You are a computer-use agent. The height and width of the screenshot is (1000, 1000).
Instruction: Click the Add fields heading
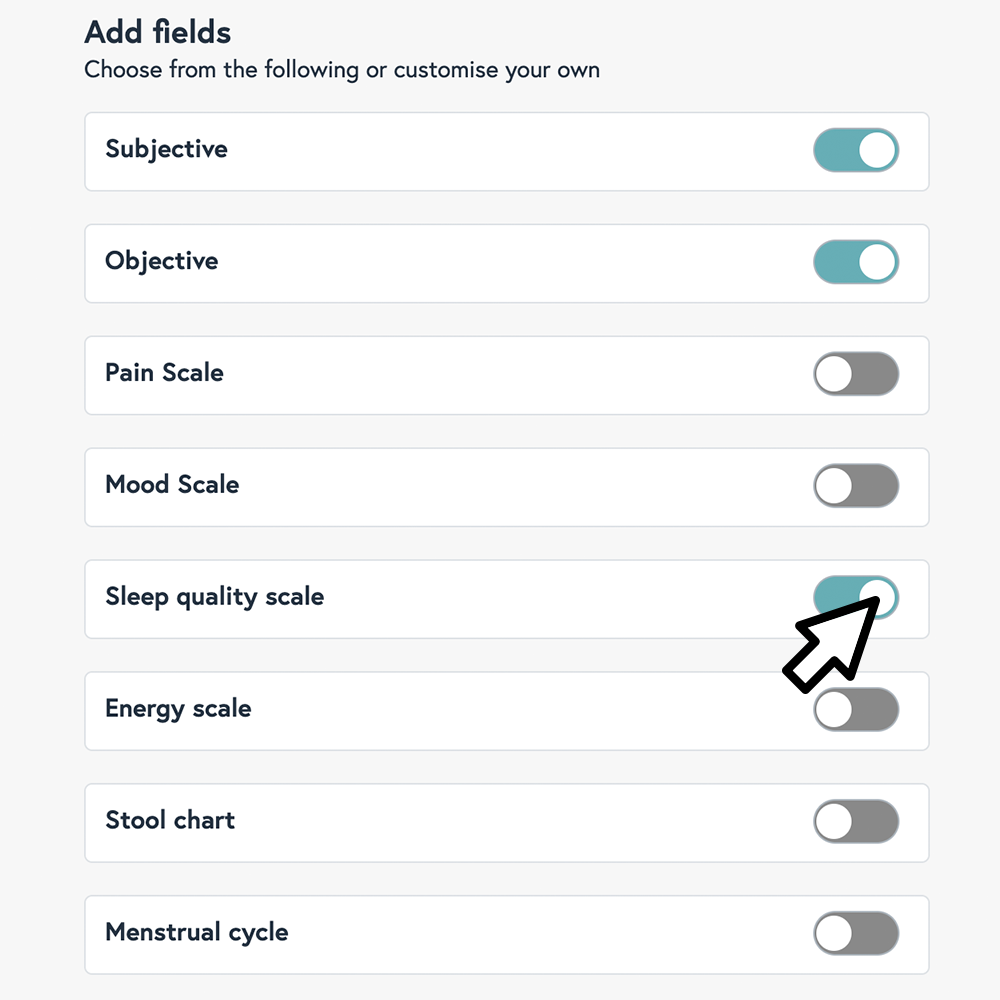pos(158,32)
